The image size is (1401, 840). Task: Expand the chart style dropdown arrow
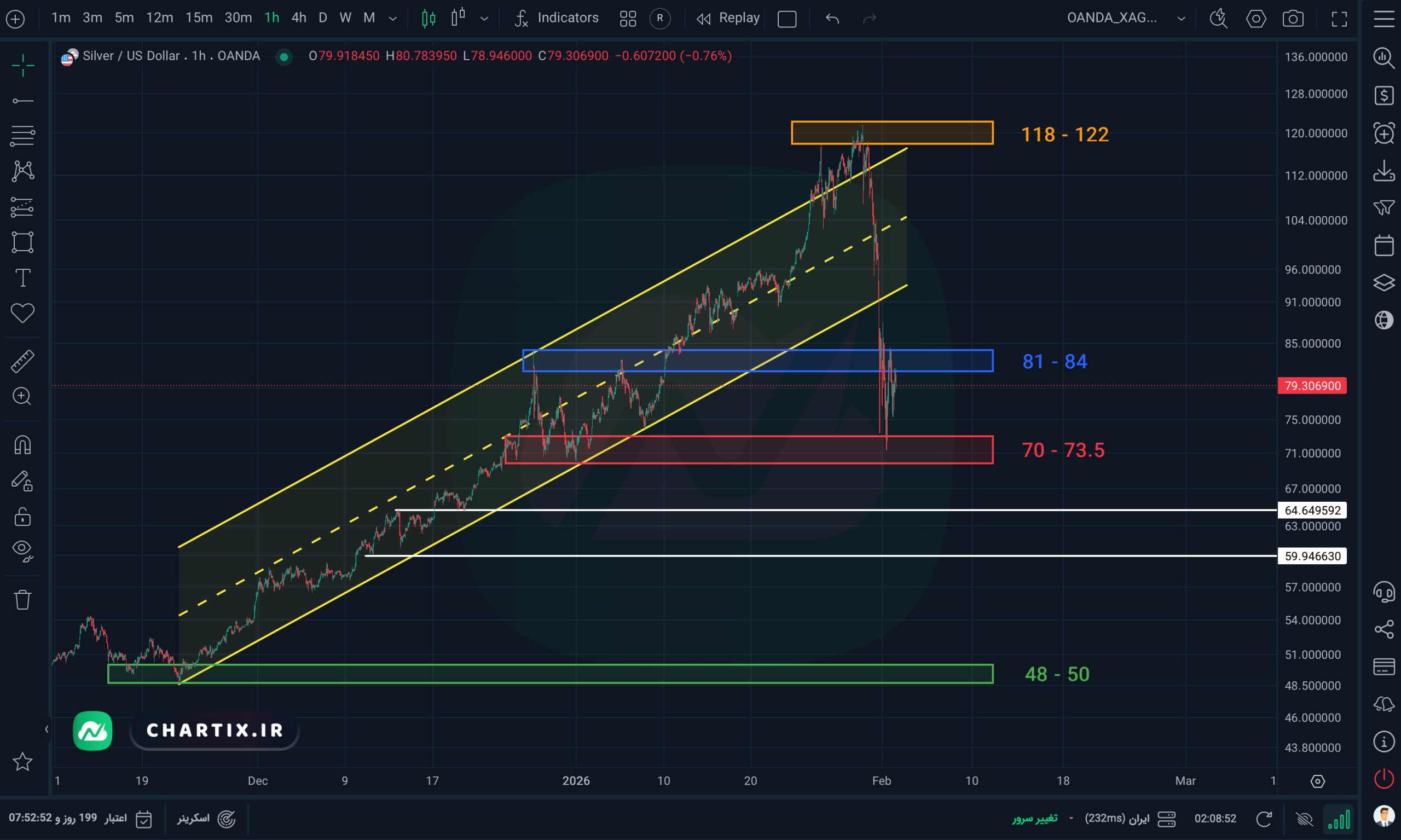(484, 19)
